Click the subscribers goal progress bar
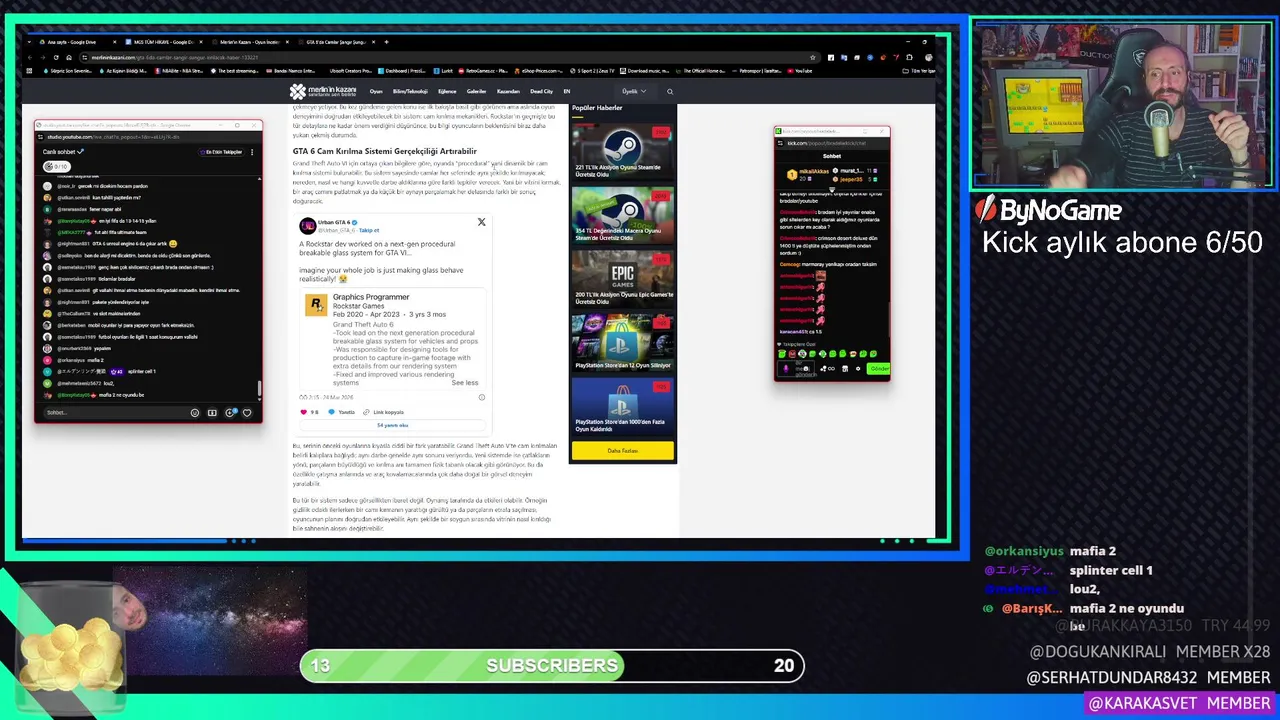This screenshot has width=1280, height=720. (x=552, y=665)
